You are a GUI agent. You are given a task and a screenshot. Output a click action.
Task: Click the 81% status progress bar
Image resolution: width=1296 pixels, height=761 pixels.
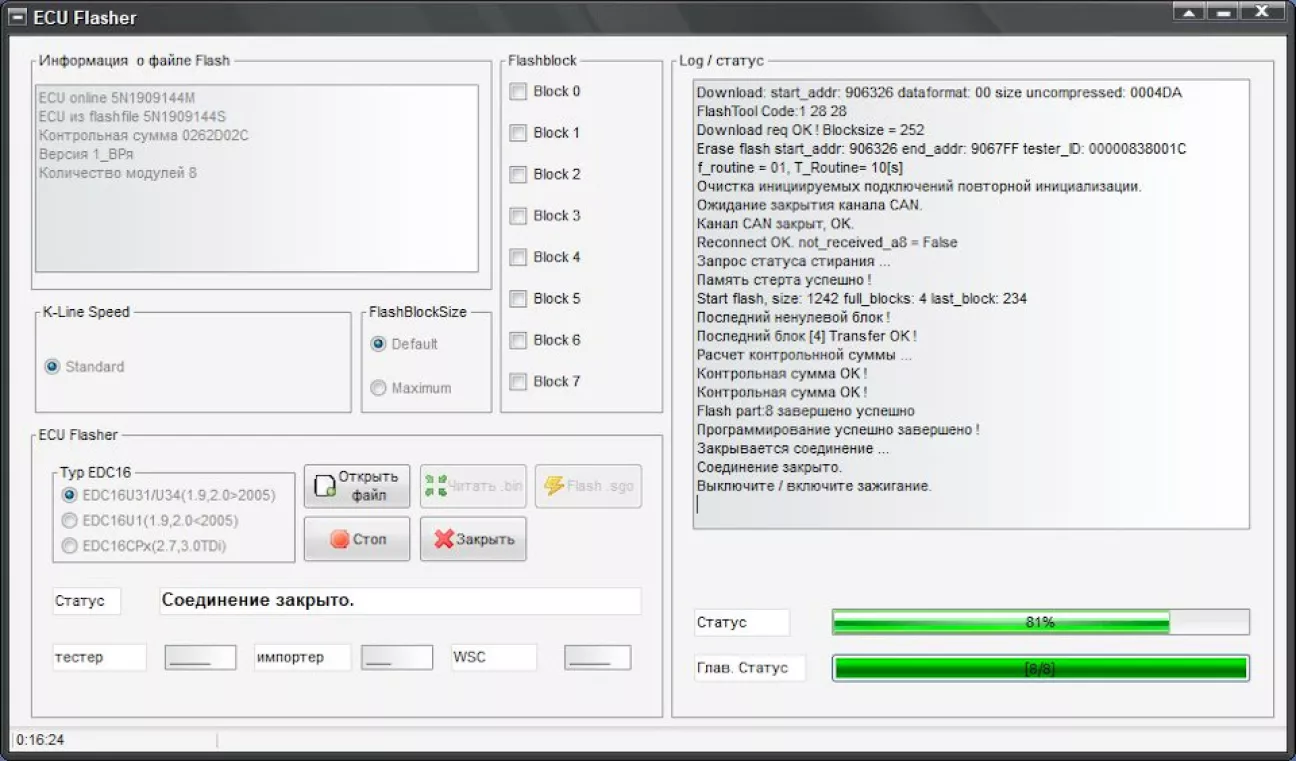click(x=1040, y=622)
